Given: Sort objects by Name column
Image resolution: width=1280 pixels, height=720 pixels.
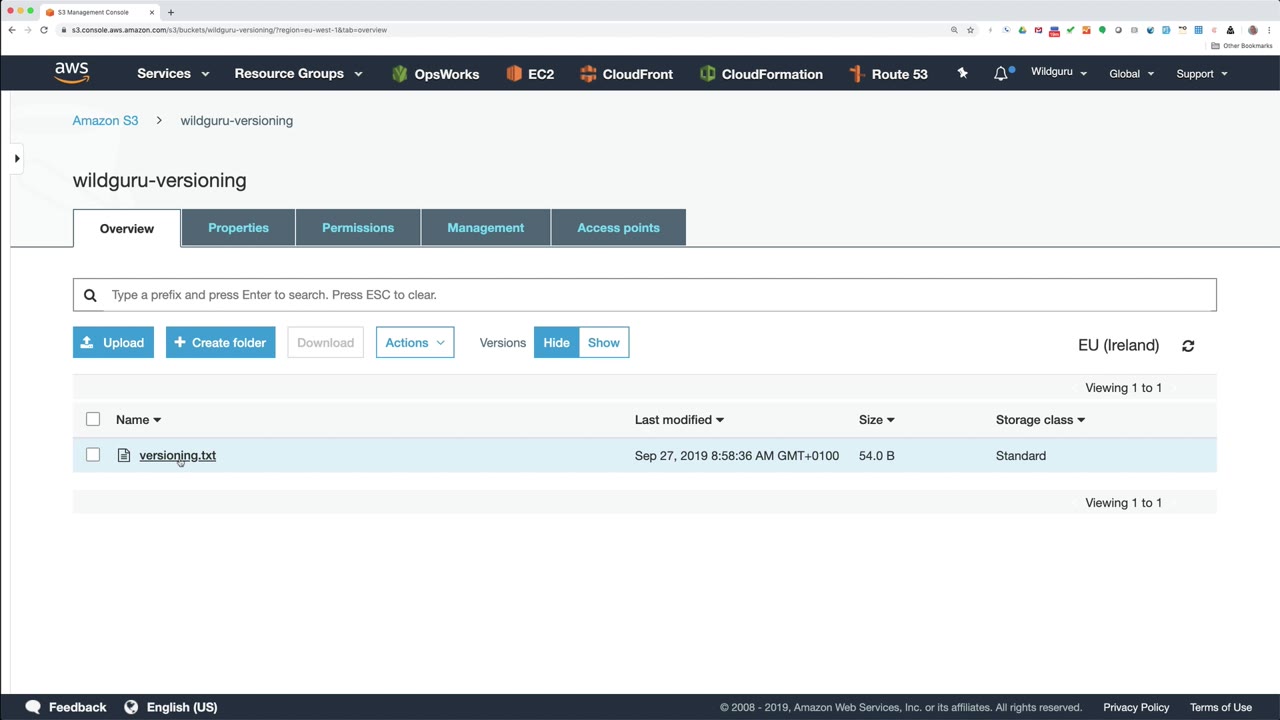Looking at the screenshot, I should pos(138,420).
